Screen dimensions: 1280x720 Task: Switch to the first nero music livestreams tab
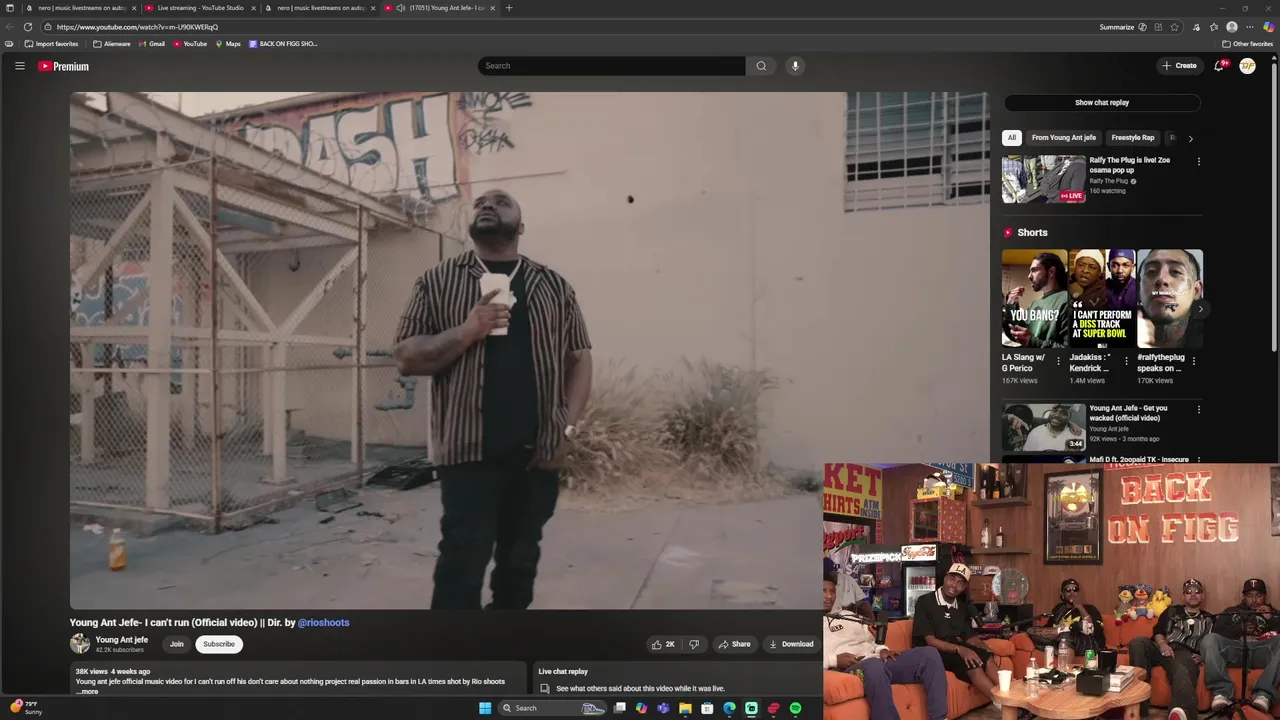coord(80,8)
